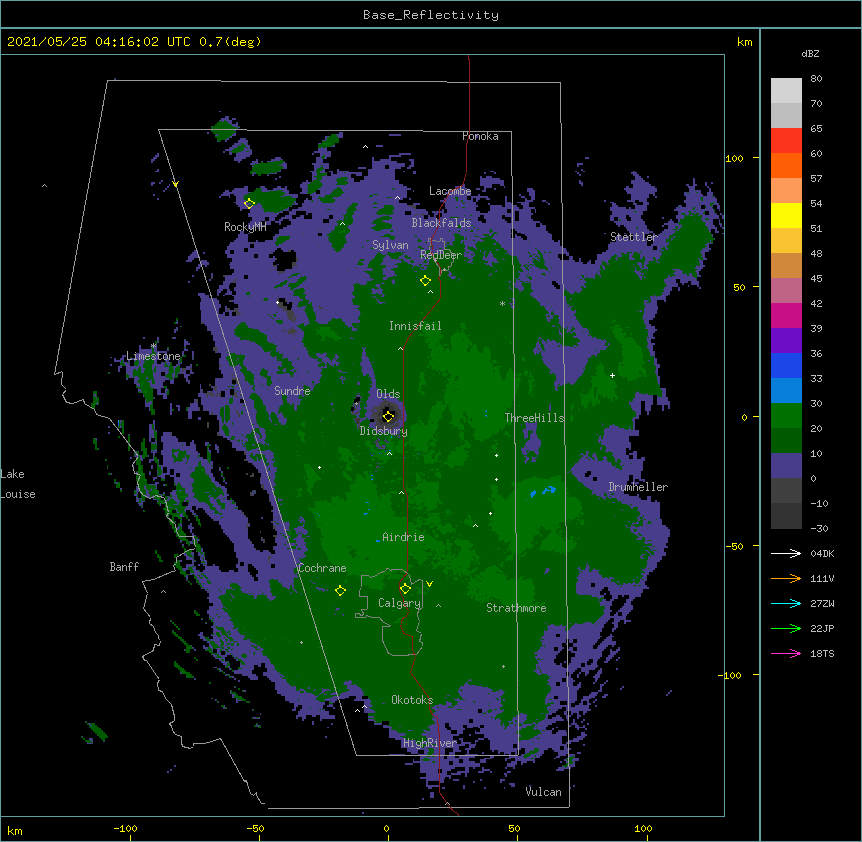The width and height of the screenshot is (862, 842).
Task: Click the Lacombe label
Action: [450, 191]
